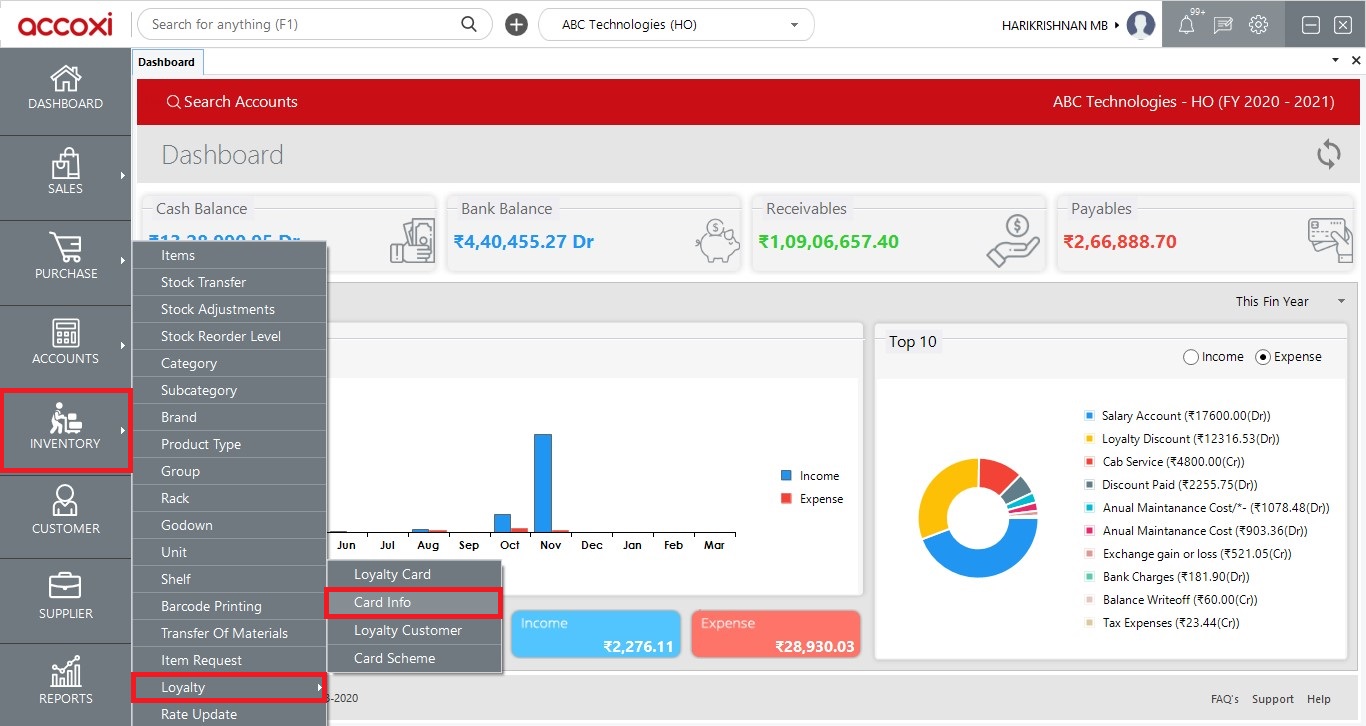Click the dashboard refresh icon
Screen dimensions: 1366x726
pos(1328,154)
